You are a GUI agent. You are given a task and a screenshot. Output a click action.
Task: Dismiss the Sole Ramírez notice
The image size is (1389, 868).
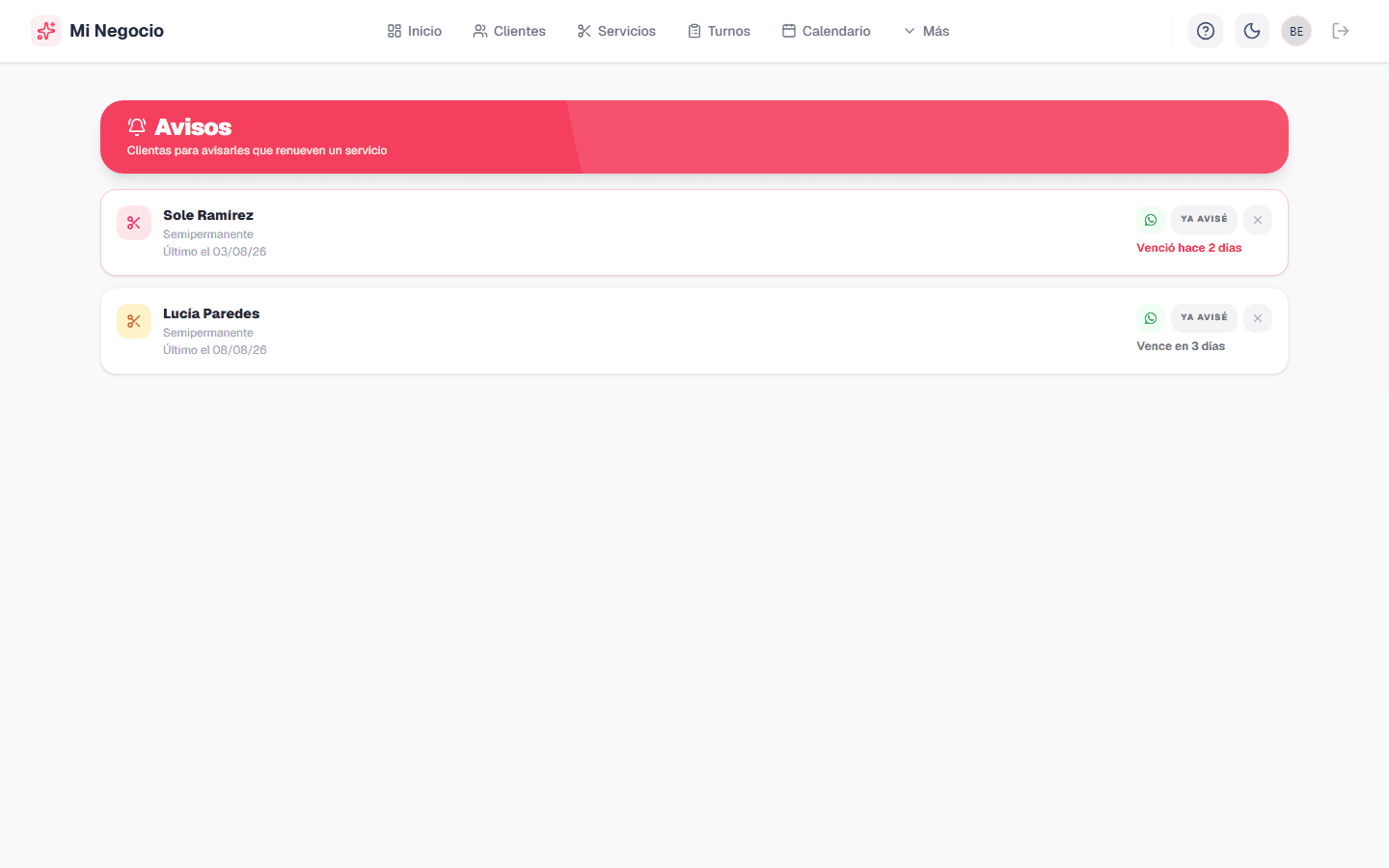pos(1258,220)
